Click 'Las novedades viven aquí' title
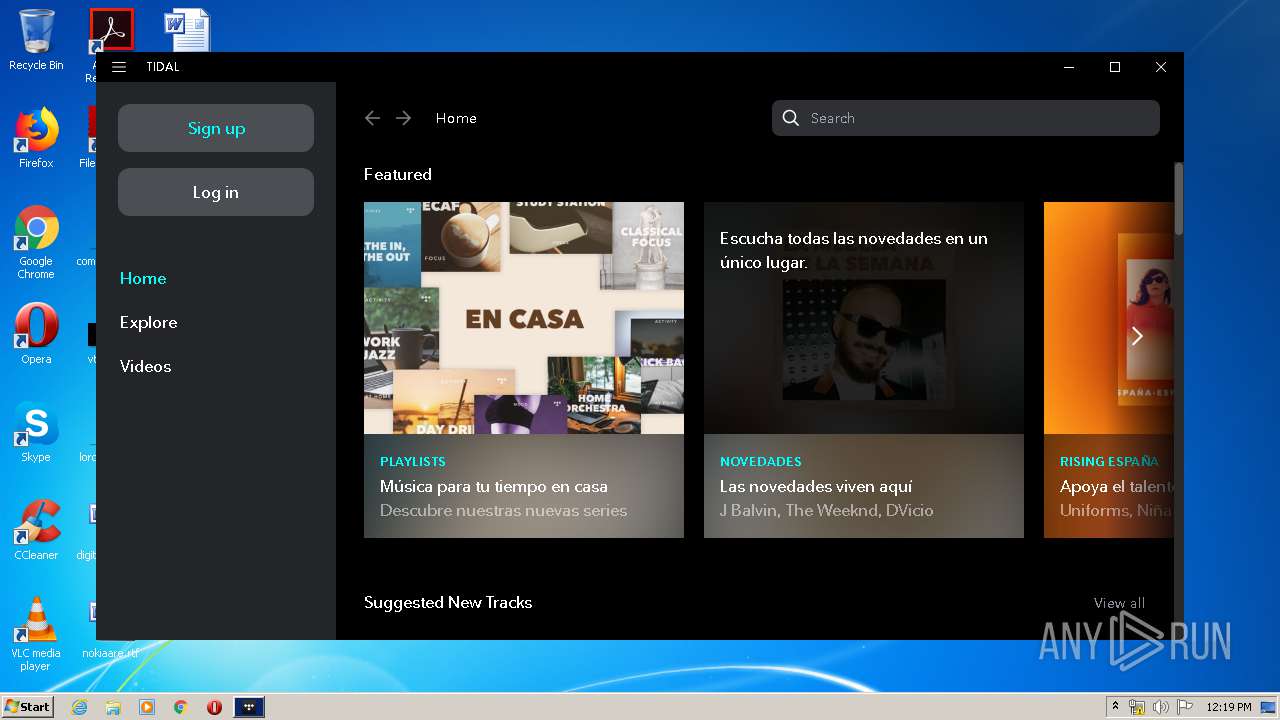This screenshot has height=720, width=1280. coord(816,487)
